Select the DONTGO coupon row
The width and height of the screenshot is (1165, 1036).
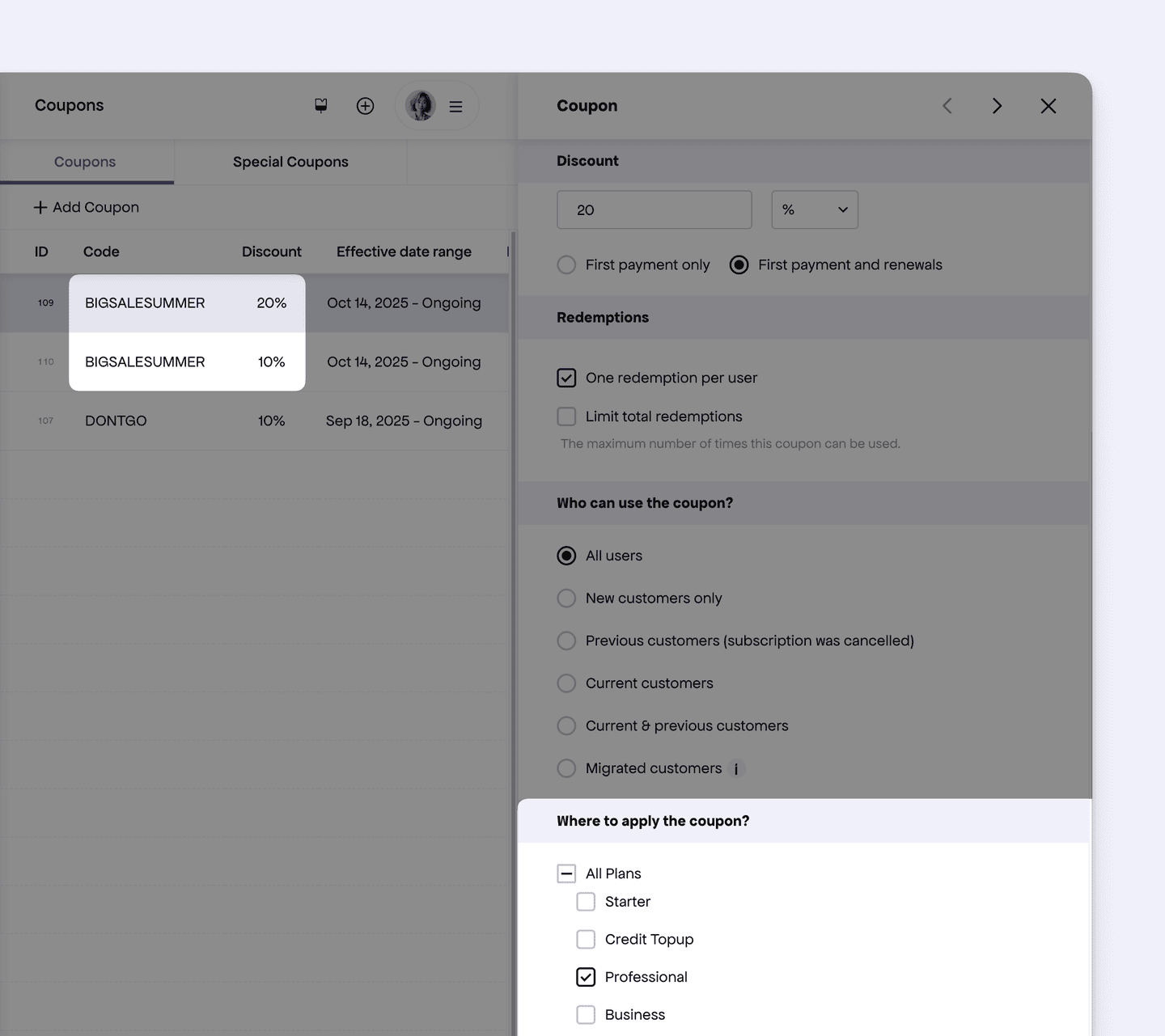point(243,421)
